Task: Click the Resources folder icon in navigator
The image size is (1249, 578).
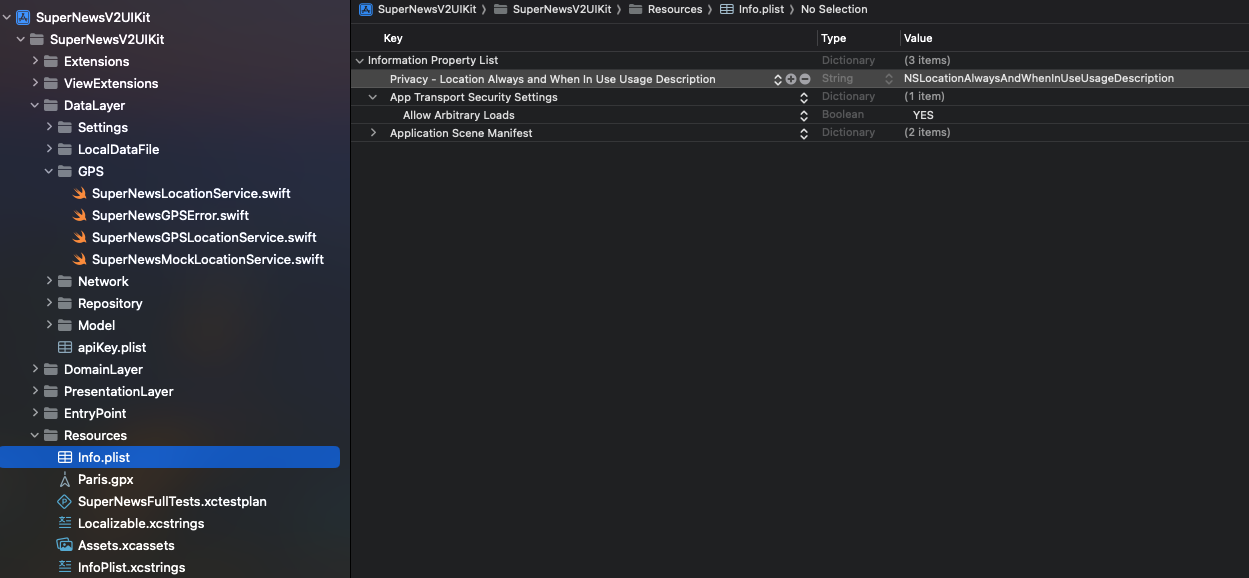Action: [x=51, y=435]
